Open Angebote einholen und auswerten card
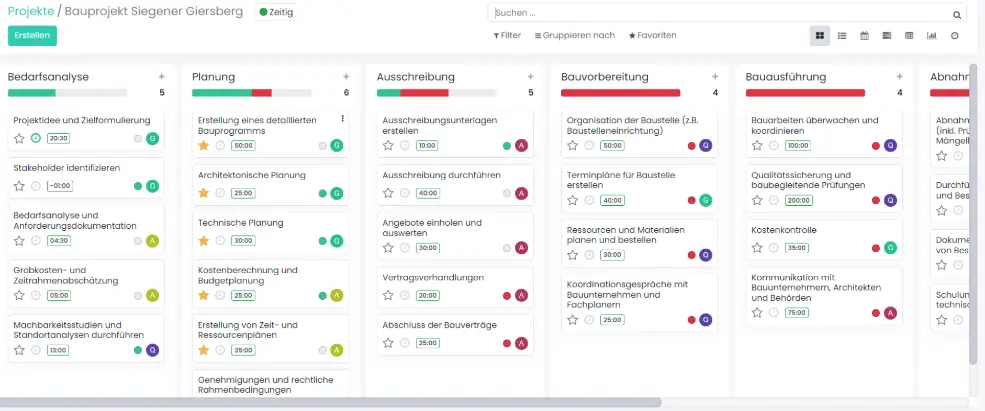985x411 pixels. (455, 236)
